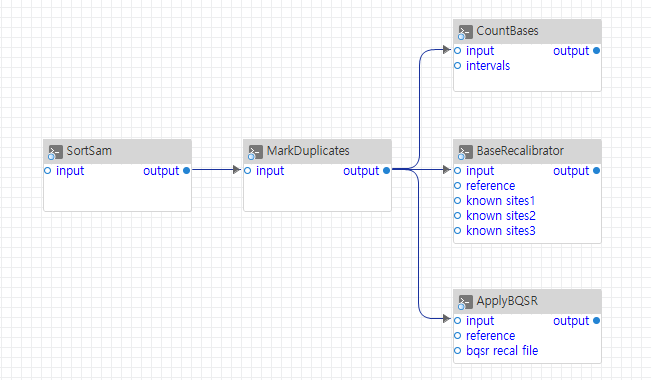Click the SortSam 'input' label

(70, 171)
